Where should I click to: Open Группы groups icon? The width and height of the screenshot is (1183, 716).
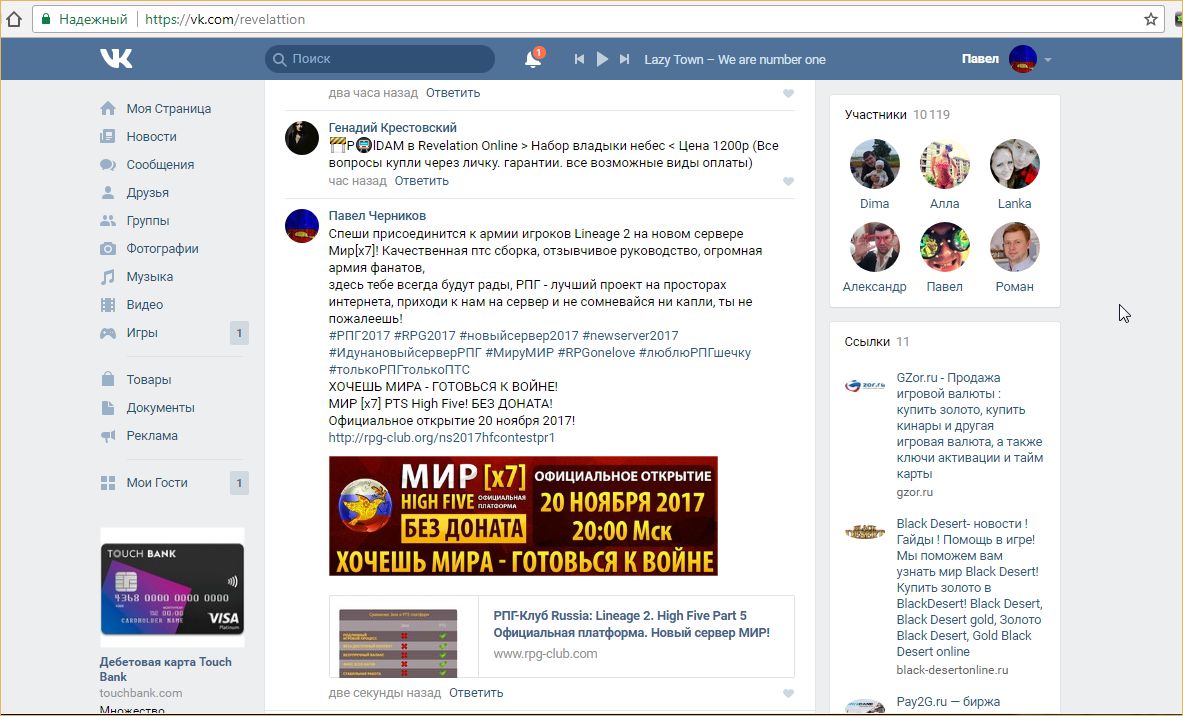click(x=108, y=220)
